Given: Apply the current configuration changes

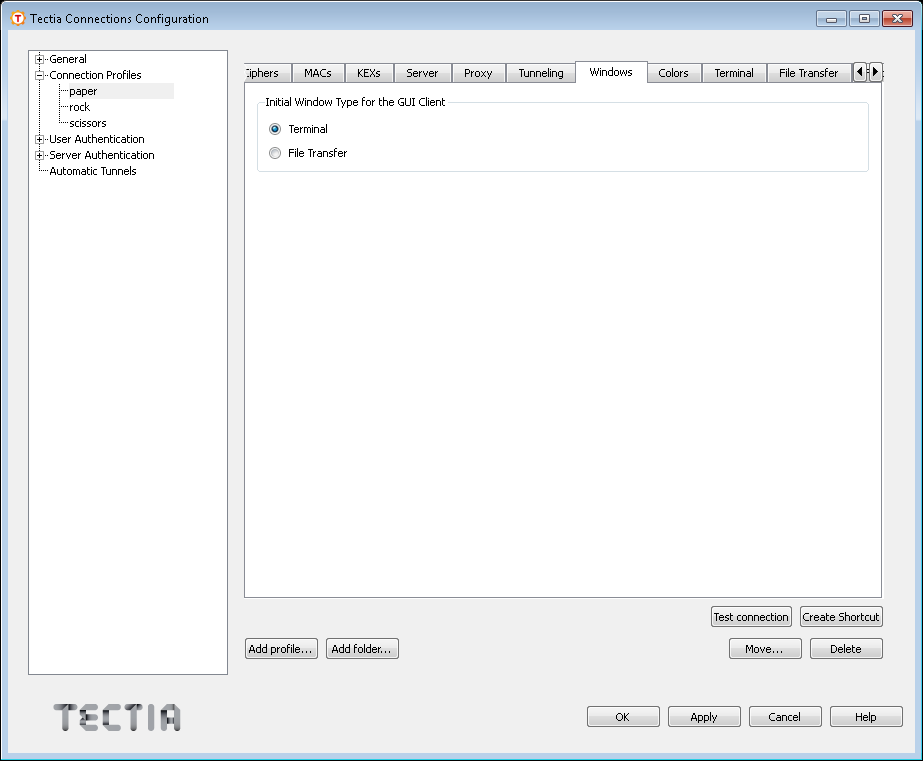Looking at the screenshot, I should [x=703, y=716].
